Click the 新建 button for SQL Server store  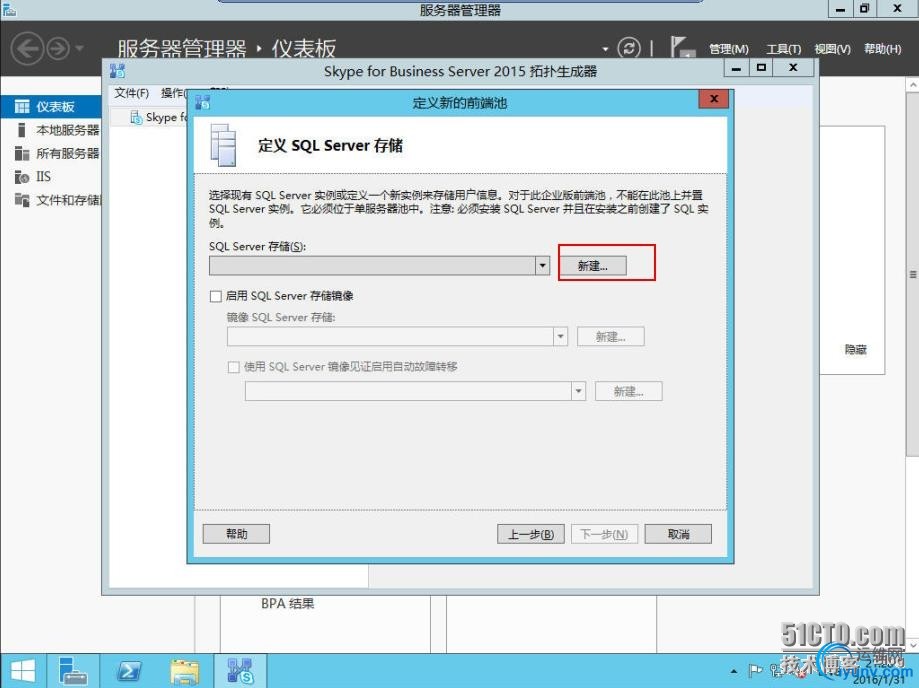pyautogui.click(x=593, y=266)
